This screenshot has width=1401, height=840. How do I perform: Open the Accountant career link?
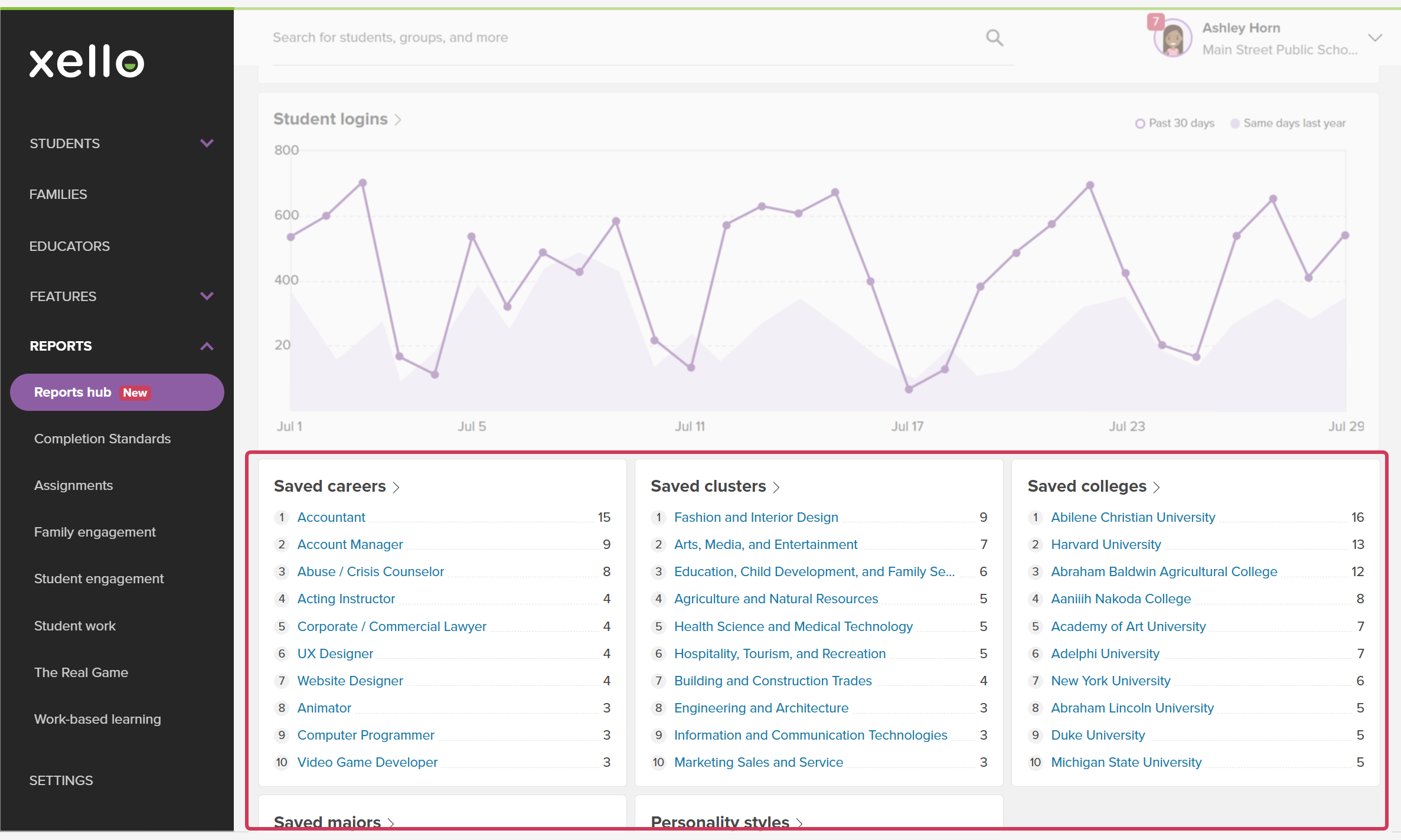(x=331, y=518)
